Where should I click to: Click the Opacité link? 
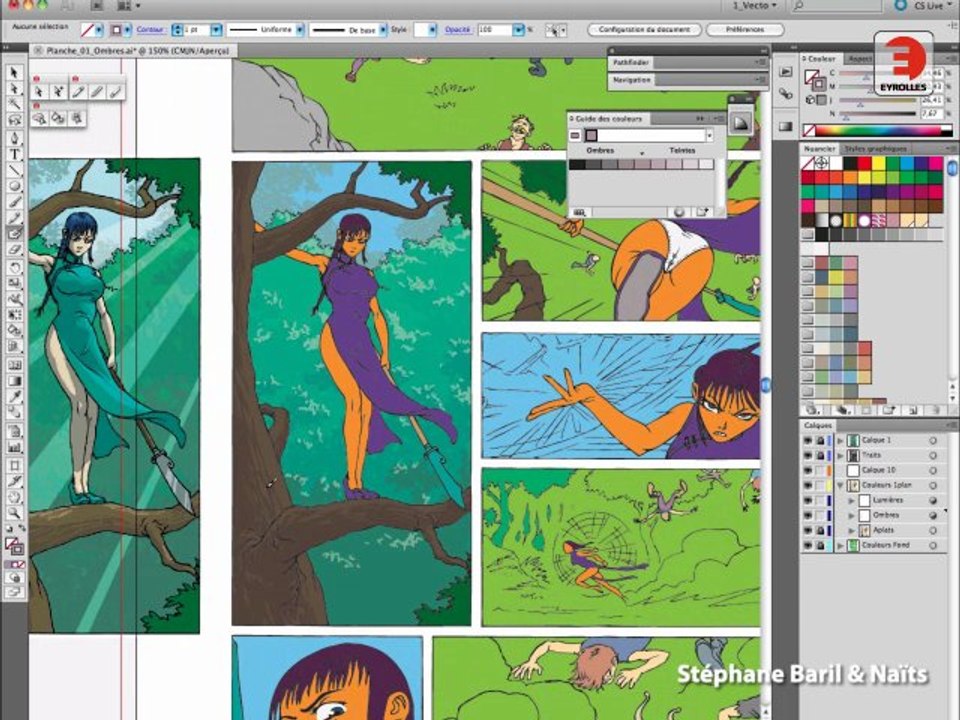[457, 29]
